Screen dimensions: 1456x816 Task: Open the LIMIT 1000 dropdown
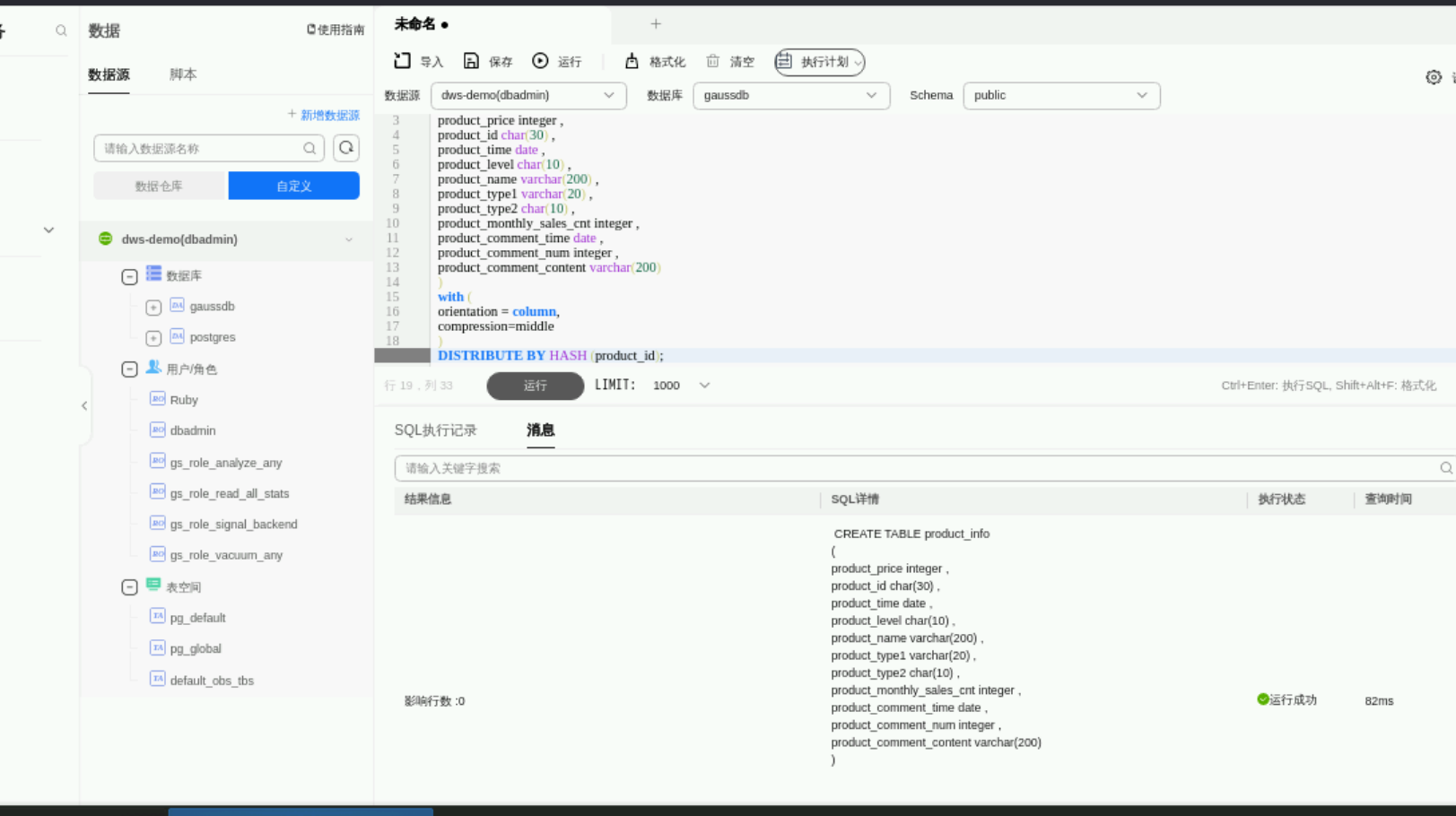pyautogui.click(x=681, y=386)
